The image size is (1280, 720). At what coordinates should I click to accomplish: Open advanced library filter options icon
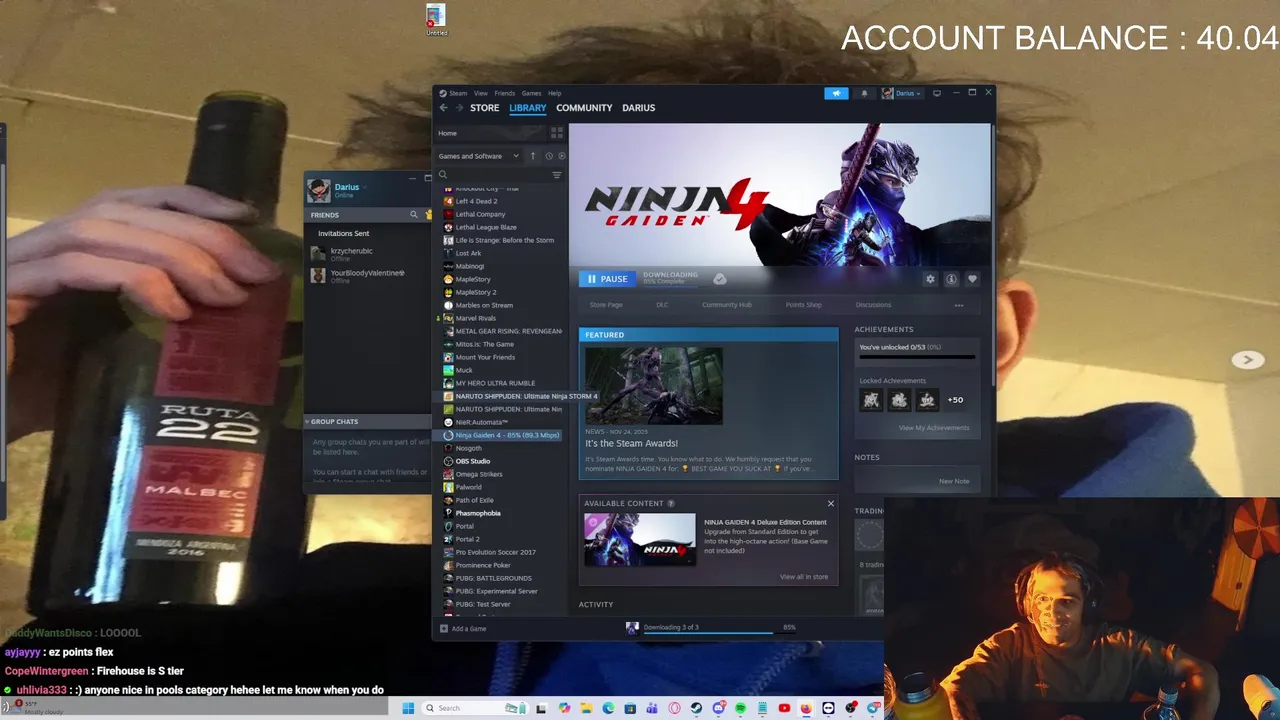coord(557,175)
